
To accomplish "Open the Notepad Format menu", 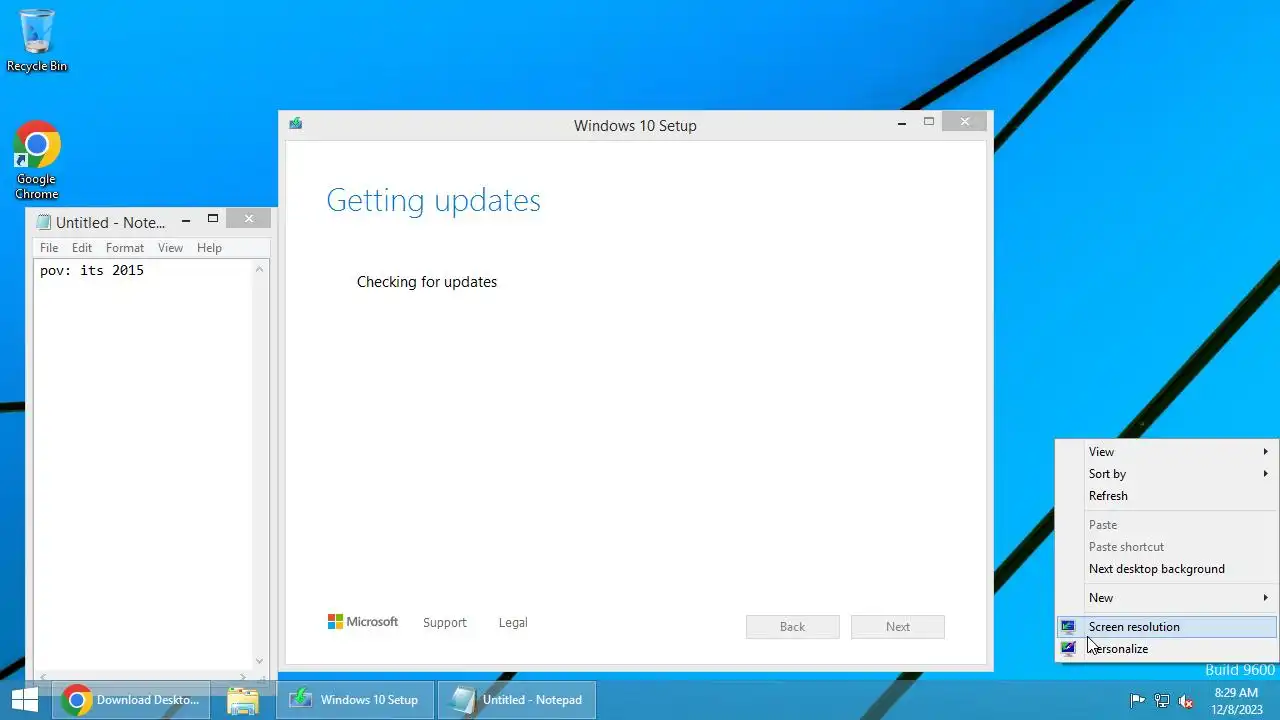I will 125,248.
